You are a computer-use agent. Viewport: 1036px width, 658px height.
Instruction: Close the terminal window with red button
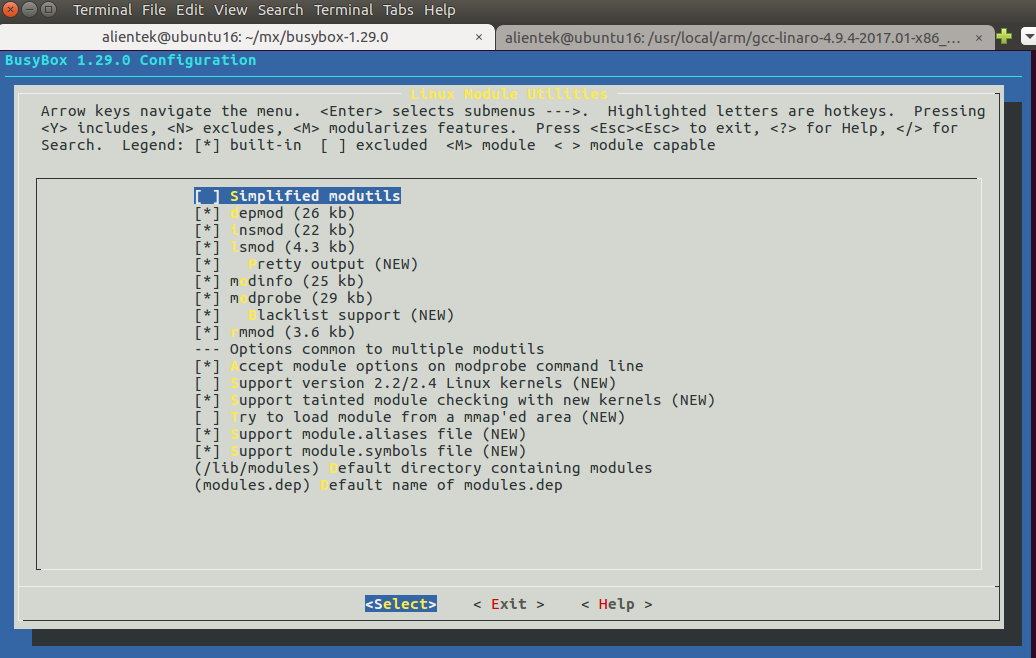tap(11, 9)
